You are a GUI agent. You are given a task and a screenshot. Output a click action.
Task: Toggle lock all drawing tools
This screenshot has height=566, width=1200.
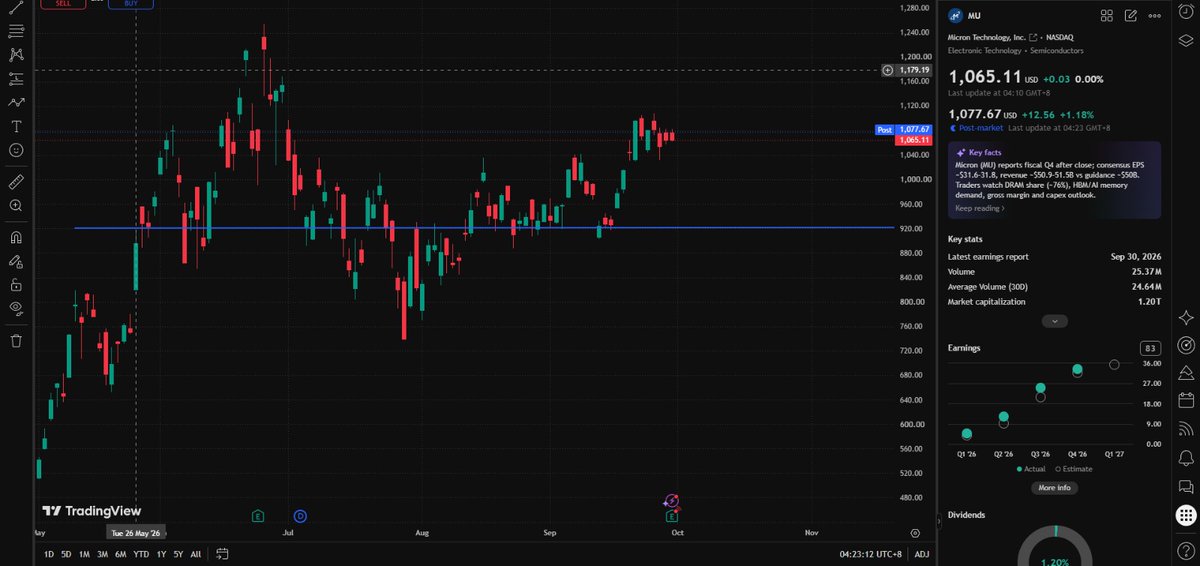[16, 285]
